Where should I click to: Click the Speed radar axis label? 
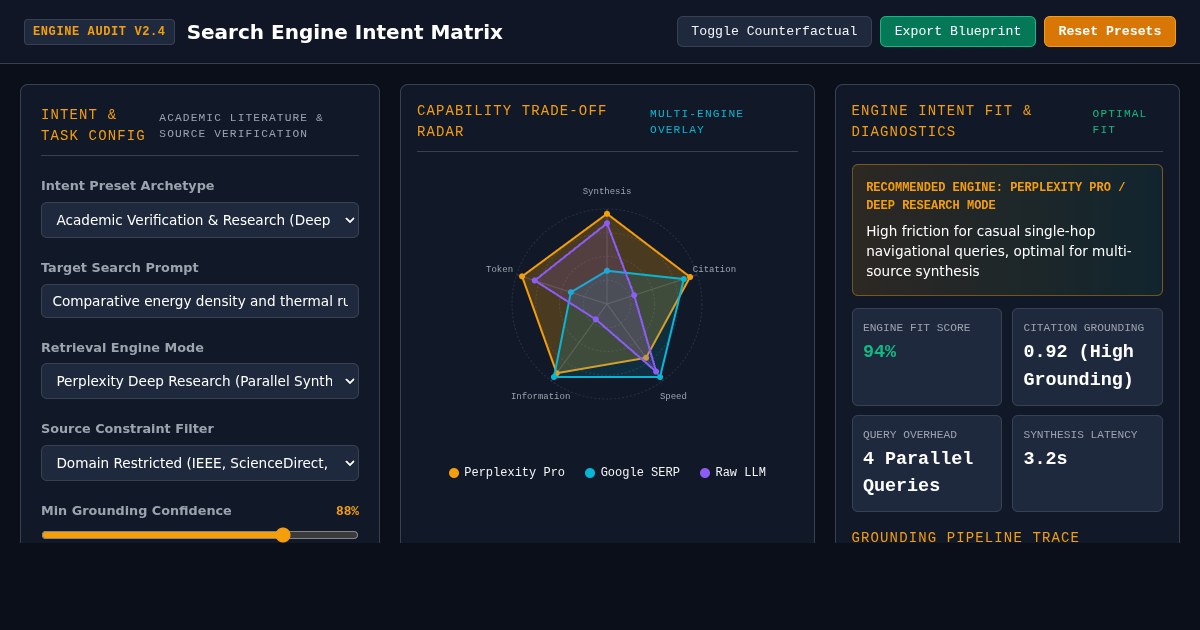[x=673, y=397]
